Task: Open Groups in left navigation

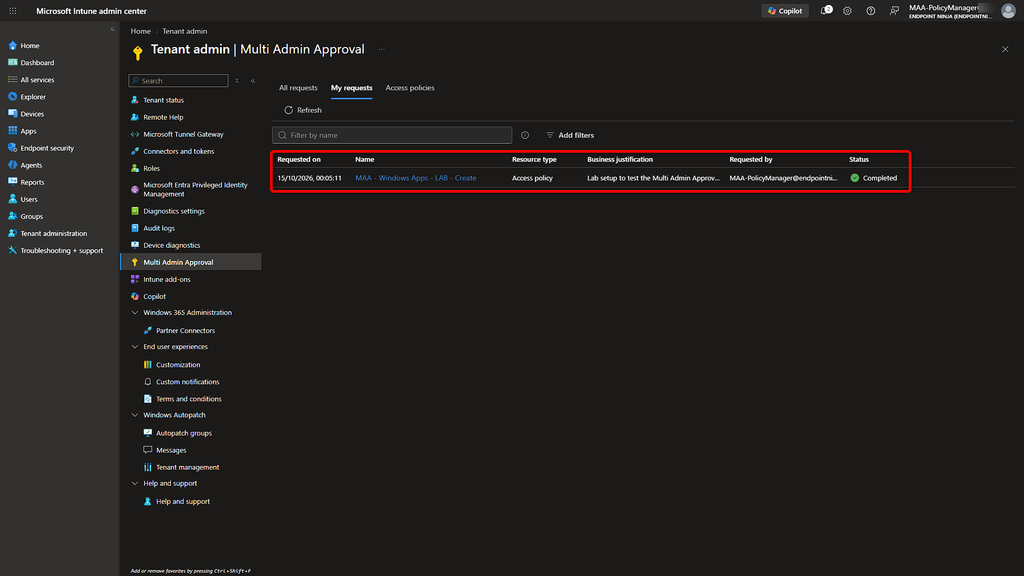Action: tap(31, 216)
